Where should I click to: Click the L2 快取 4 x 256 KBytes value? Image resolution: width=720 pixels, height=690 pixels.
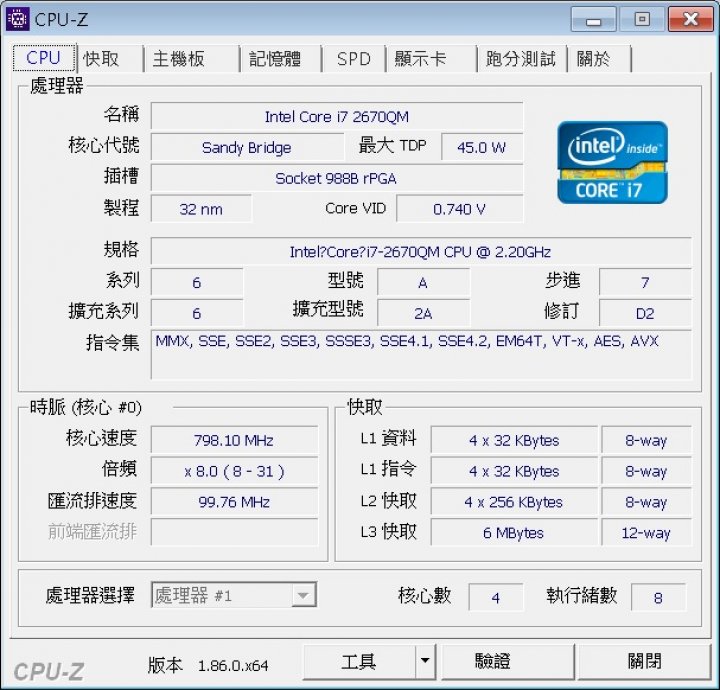pyautogui.click(x=514, y=502)
